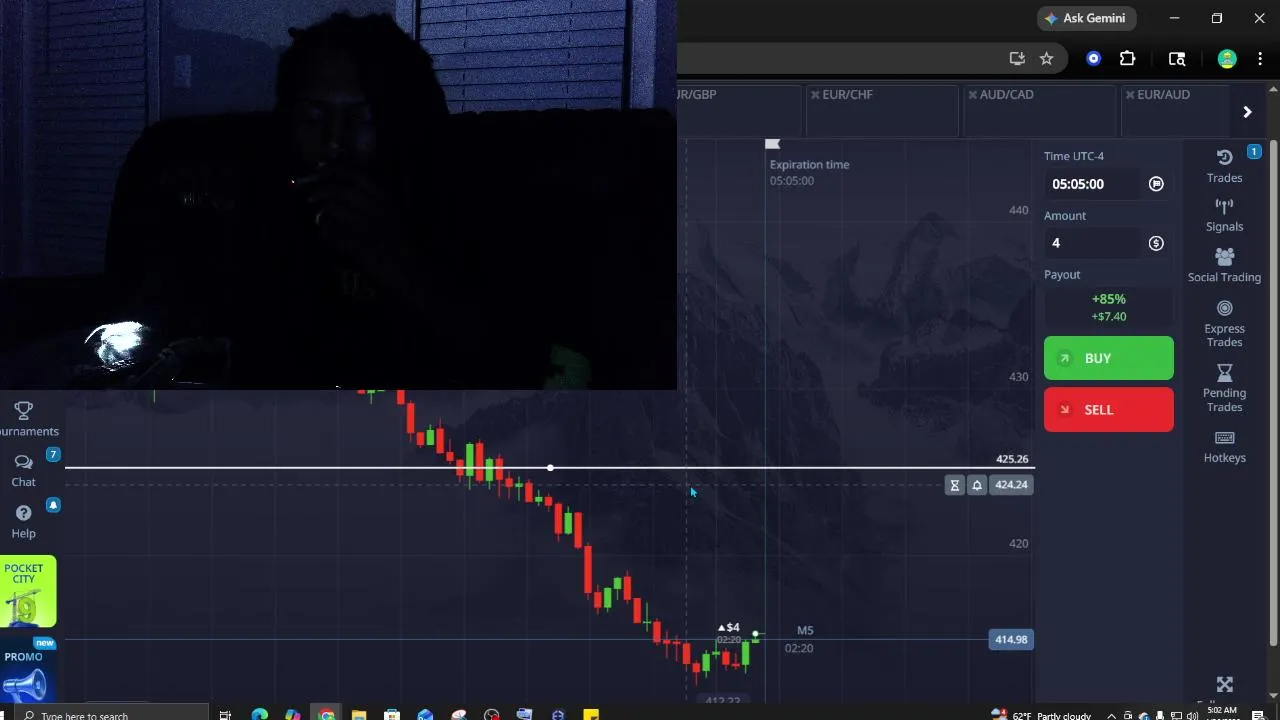The width and height of the screenshot is (1280, 720).
Task: Open the Pending Trades panel
Action: click(x=1224, y=388)
